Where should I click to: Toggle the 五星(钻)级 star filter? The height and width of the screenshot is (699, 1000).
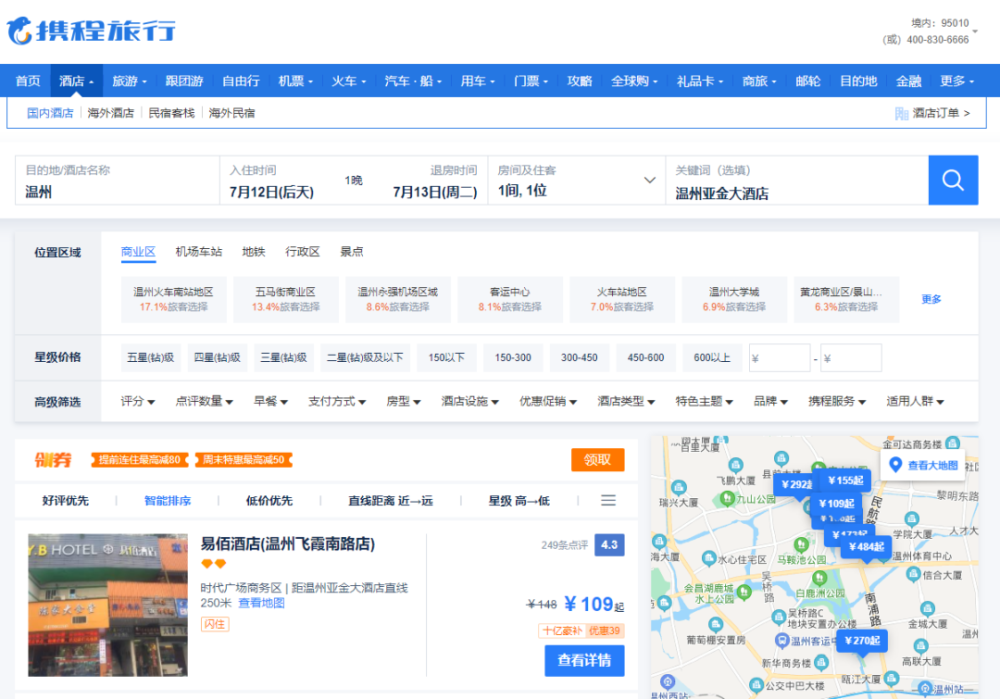[151, 358]
